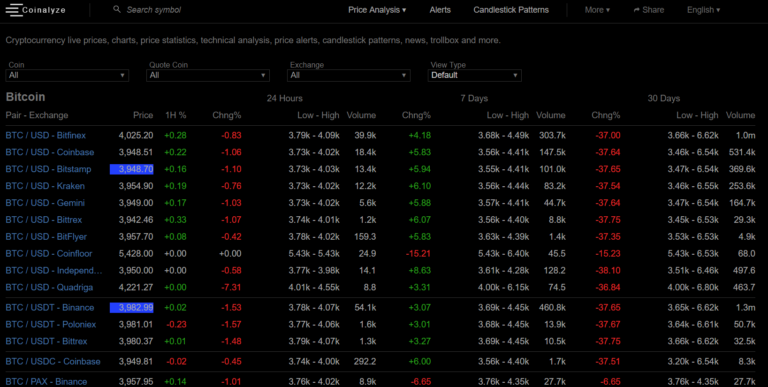
Task: Open BTC / USD - Bitfinex pair
Action: tap(46, 135)
